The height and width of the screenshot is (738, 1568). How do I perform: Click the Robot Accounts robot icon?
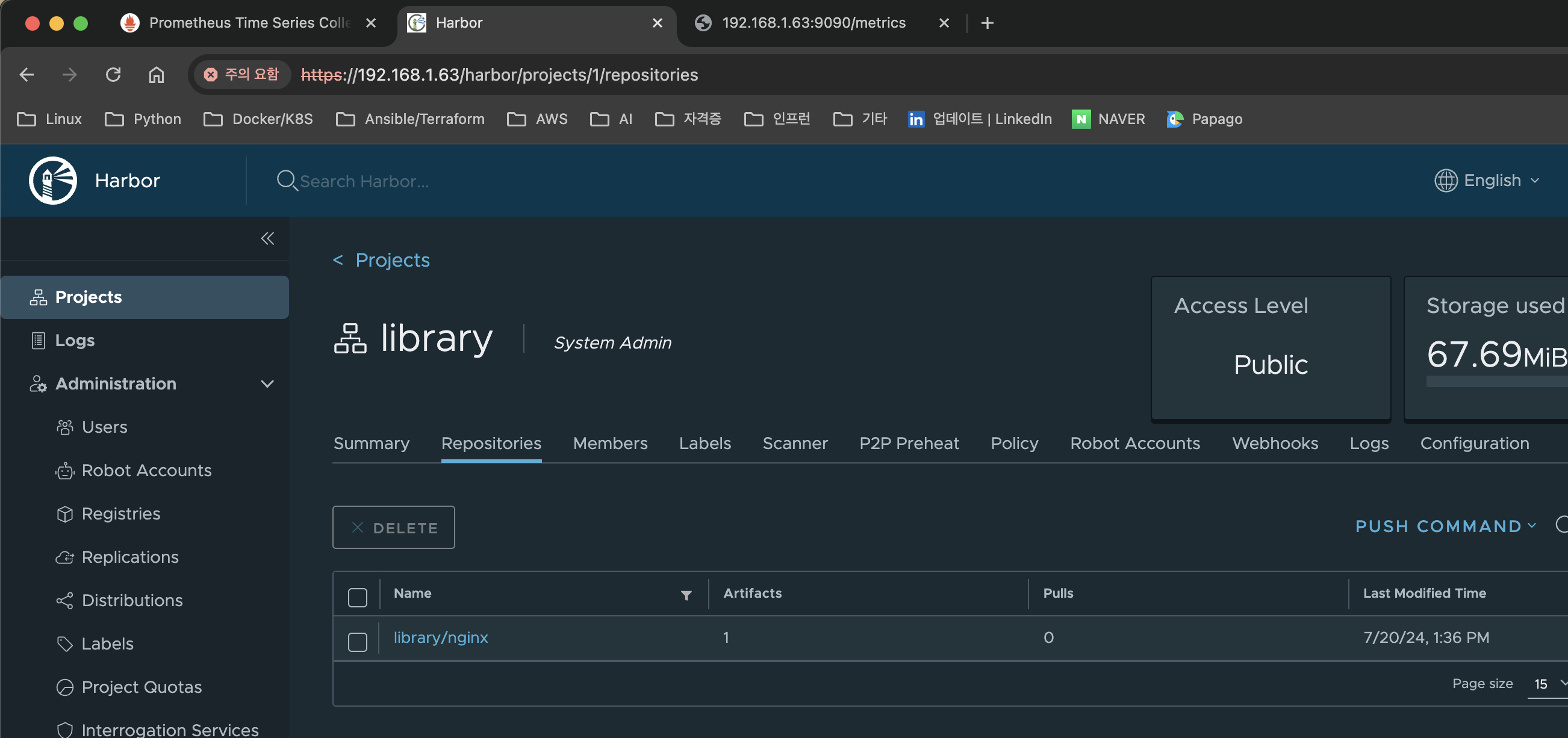(64, 471)
